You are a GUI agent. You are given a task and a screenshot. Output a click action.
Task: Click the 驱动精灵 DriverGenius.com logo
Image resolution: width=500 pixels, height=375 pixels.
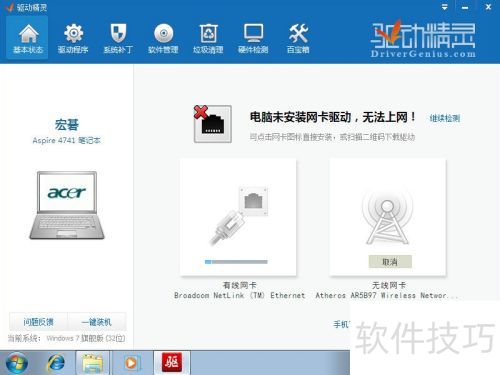click(x=423, y=39)
